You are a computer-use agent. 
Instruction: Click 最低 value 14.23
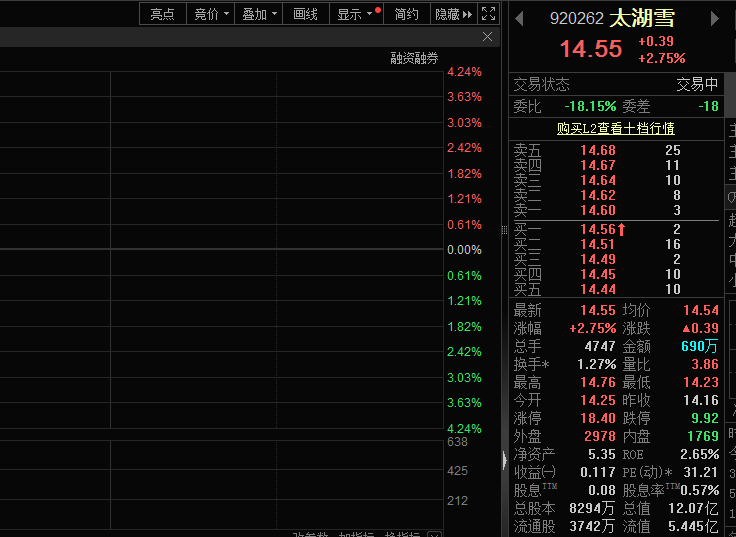coord(701,383)
